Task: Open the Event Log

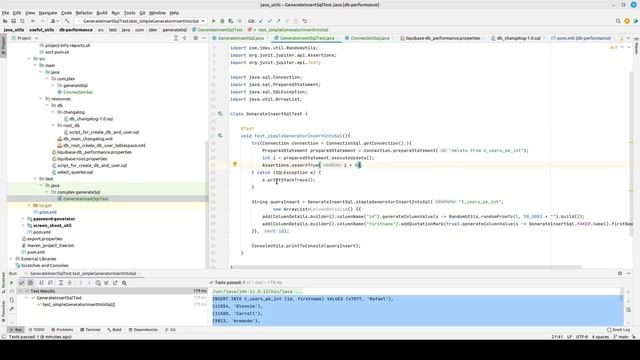Action: 618,329
